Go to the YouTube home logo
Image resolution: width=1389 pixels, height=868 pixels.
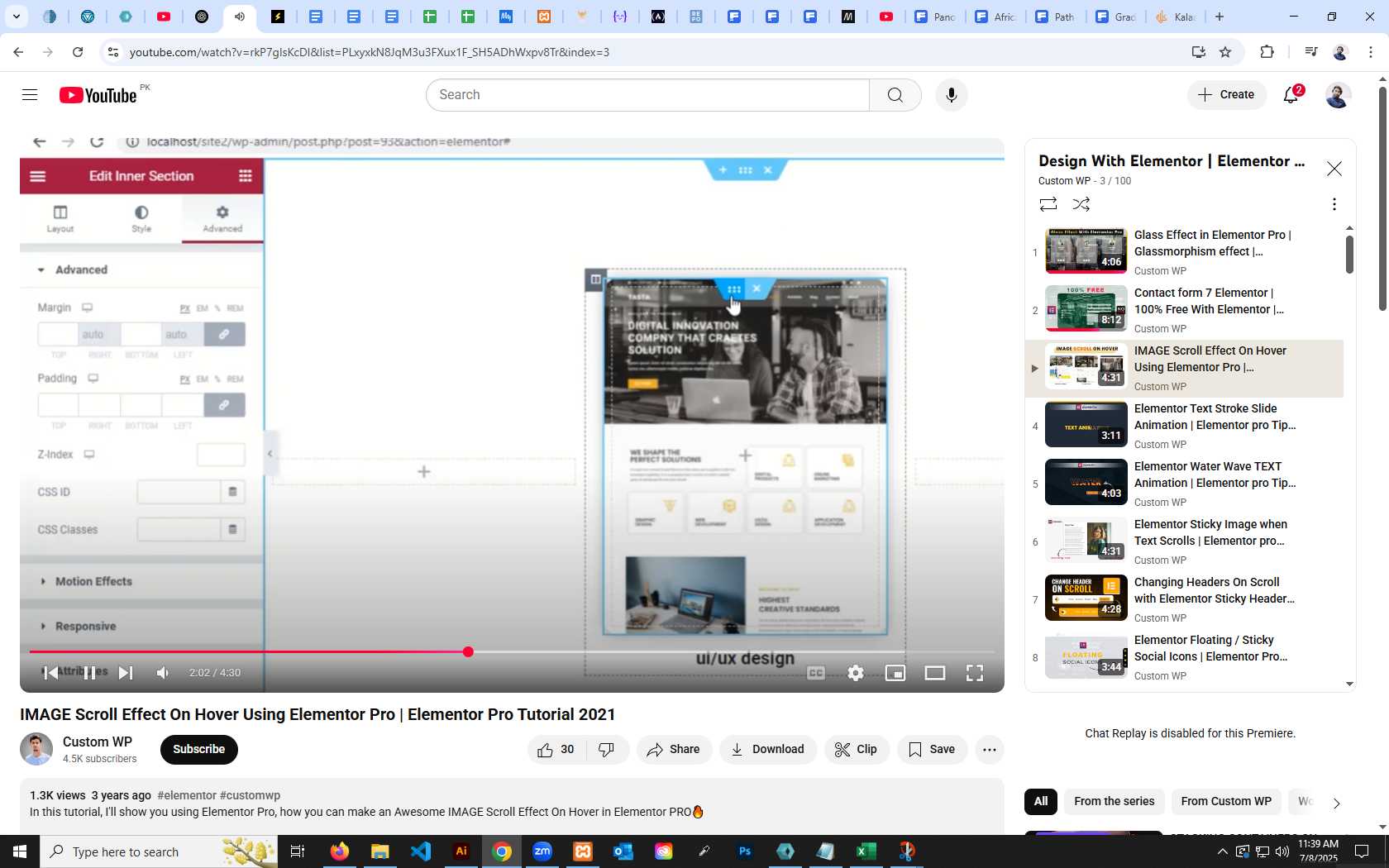pos(98,95)
